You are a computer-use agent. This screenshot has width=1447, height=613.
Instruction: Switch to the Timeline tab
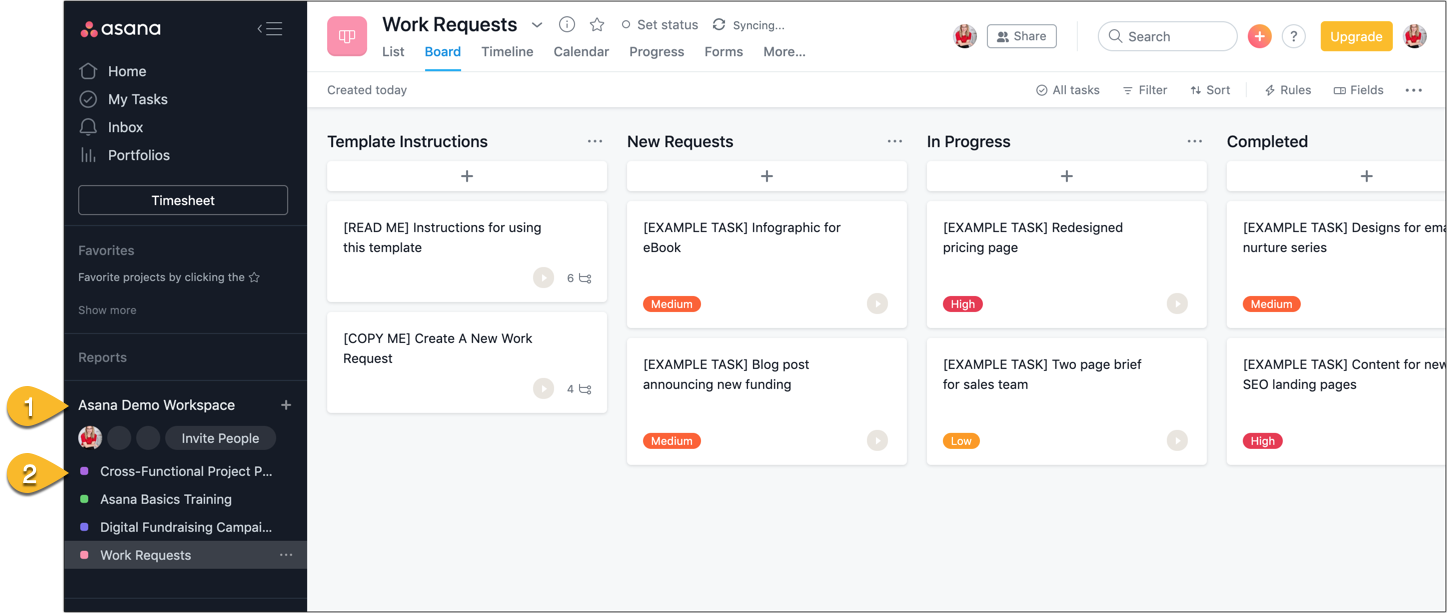pyautogui.click(x=507, y=52)
